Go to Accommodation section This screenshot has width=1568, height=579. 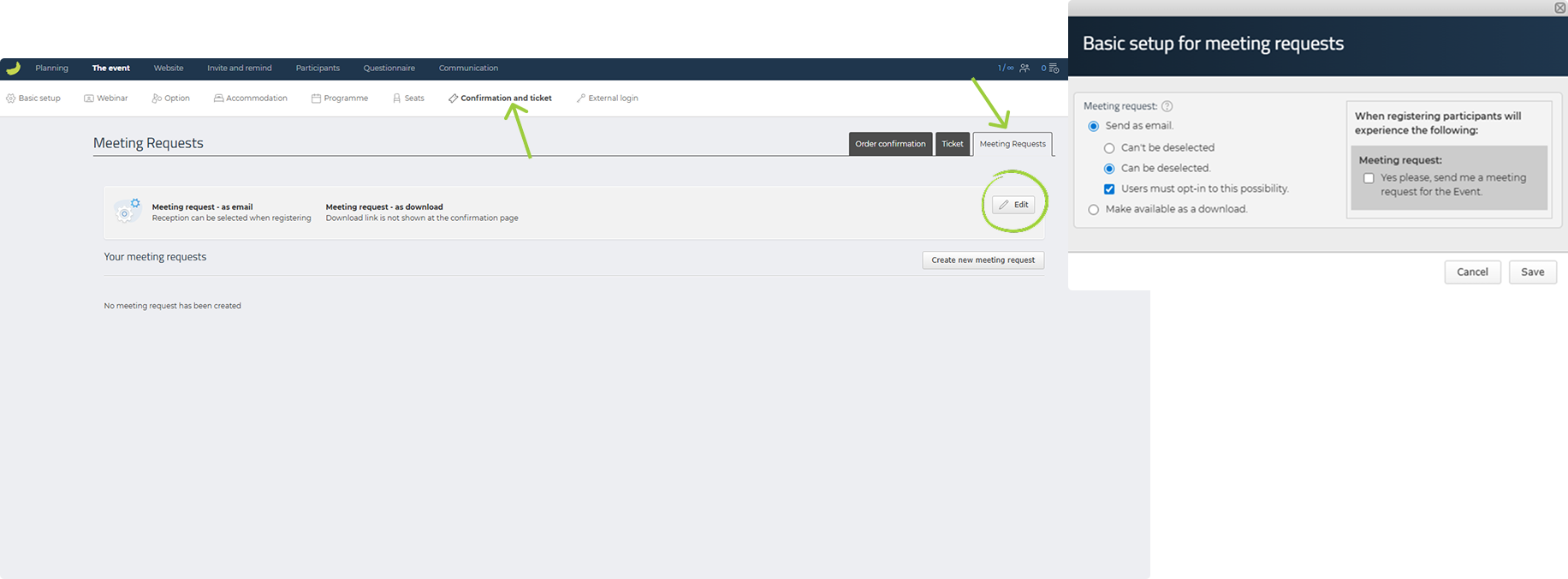point(251,98)
